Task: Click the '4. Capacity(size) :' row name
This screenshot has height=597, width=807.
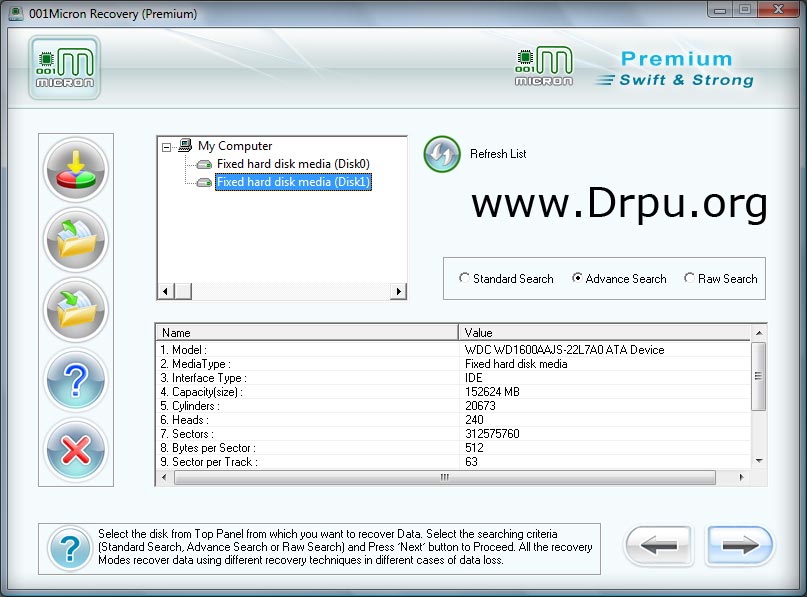Action: [201, 392]
